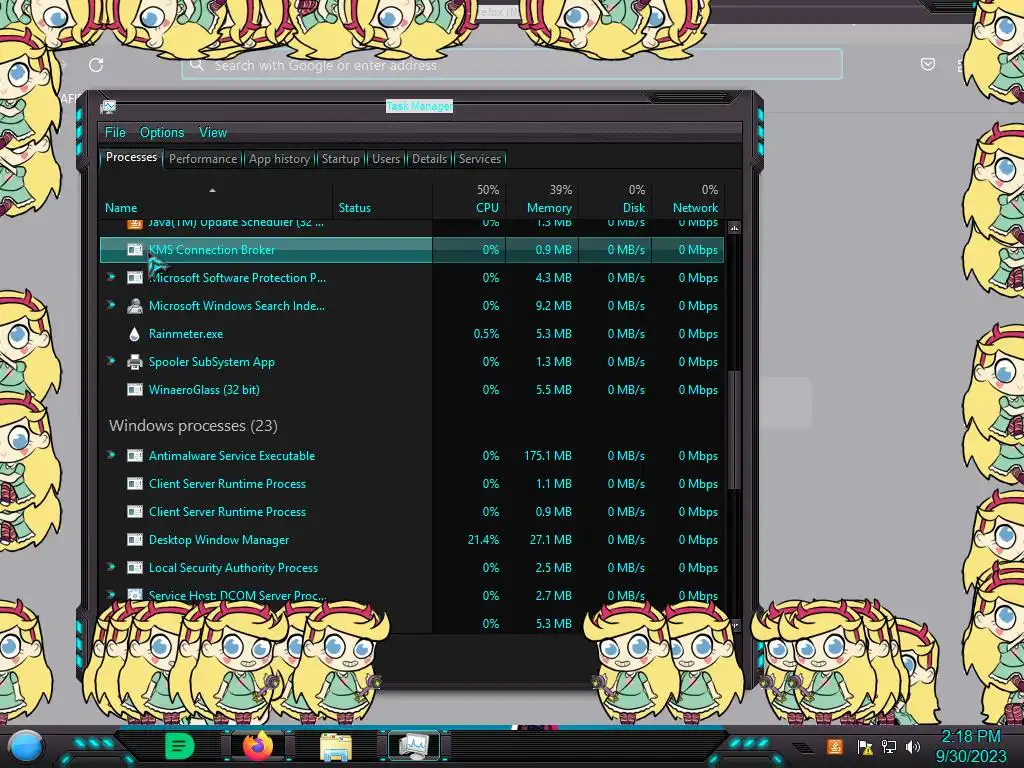
Task: Click the process list scroll down arrow
Action: coord(734,625)
